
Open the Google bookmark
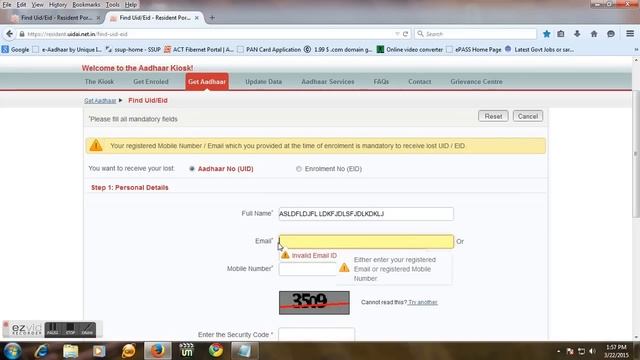[x=15, y=49]
